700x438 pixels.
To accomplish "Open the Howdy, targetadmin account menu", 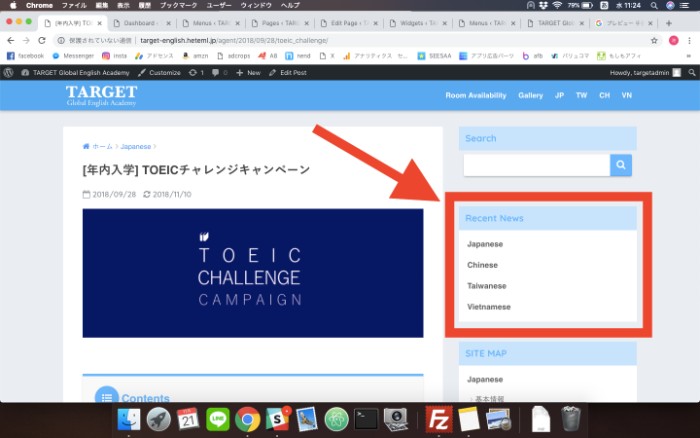I will [x=645, y=73].
